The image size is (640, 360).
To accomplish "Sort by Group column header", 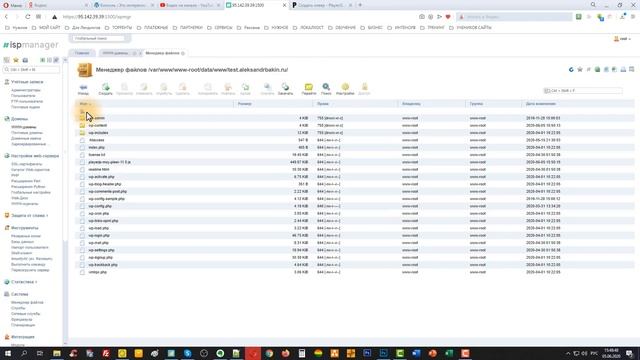I will [x=493, y=104].
